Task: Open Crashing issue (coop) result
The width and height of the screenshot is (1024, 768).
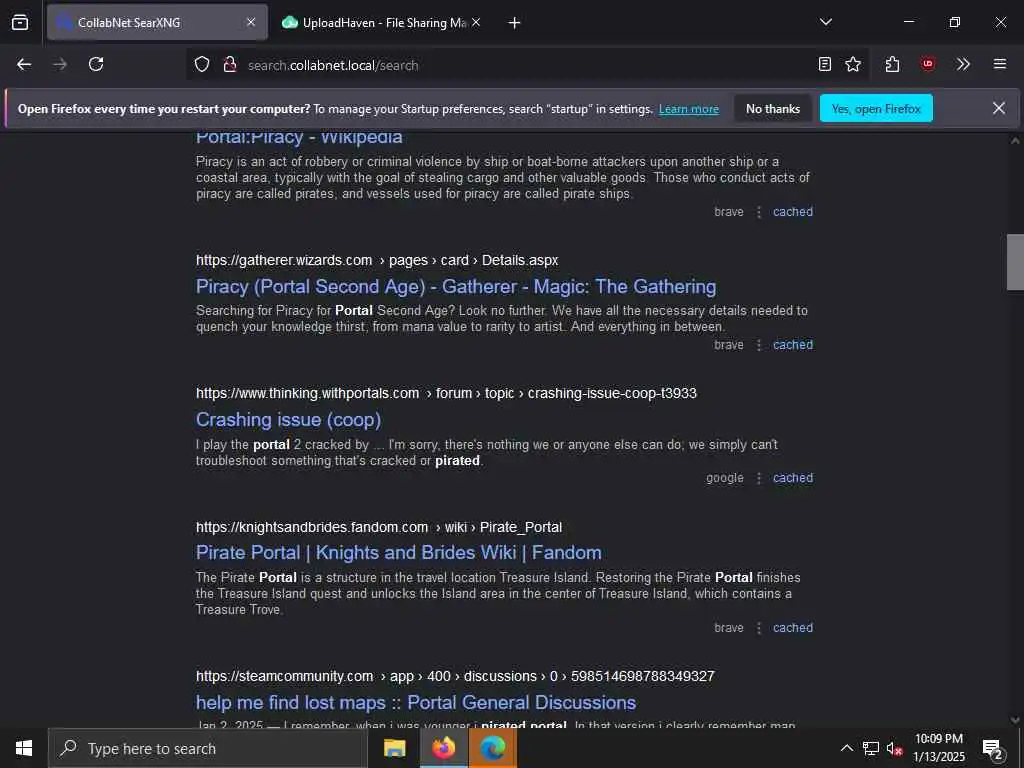Action: point(288,420)
